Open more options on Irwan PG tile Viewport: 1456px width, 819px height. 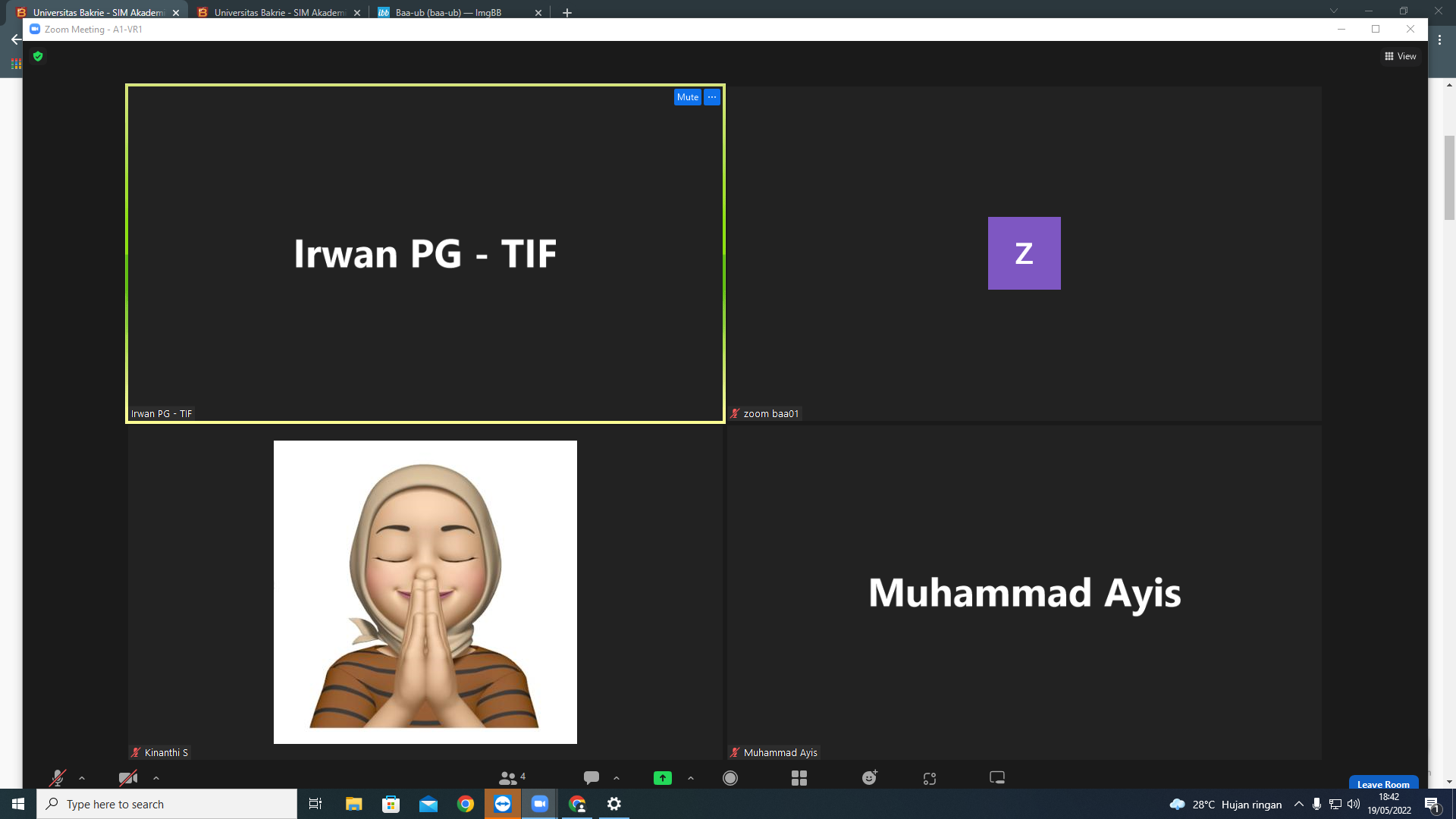(712, 97)
